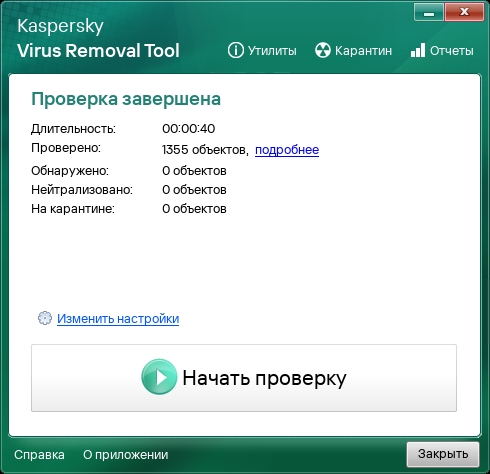The height and width of the screenshot is (474, 490).
Task: Select the Нейтрализовано 0 объектов value
Action: [x=194, y=190]
